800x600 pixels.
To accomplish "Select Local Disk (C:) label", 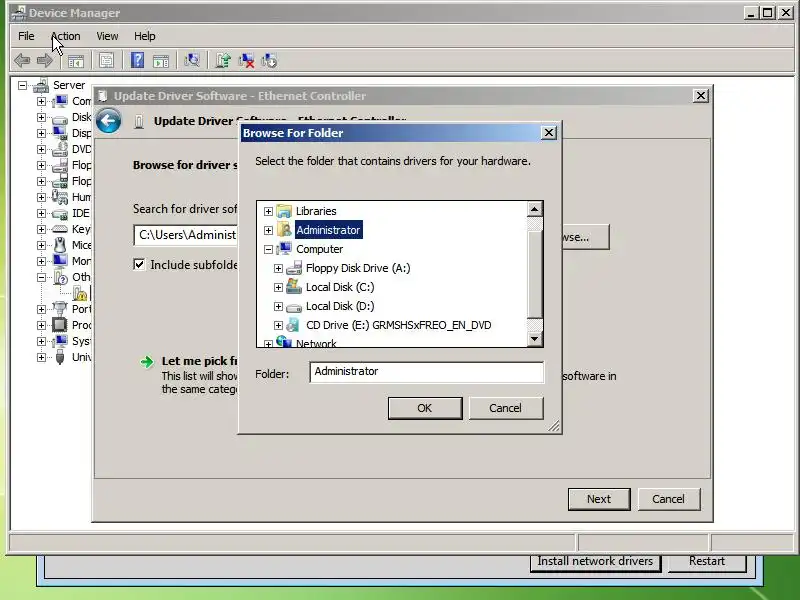I will (x=340, y=287).
